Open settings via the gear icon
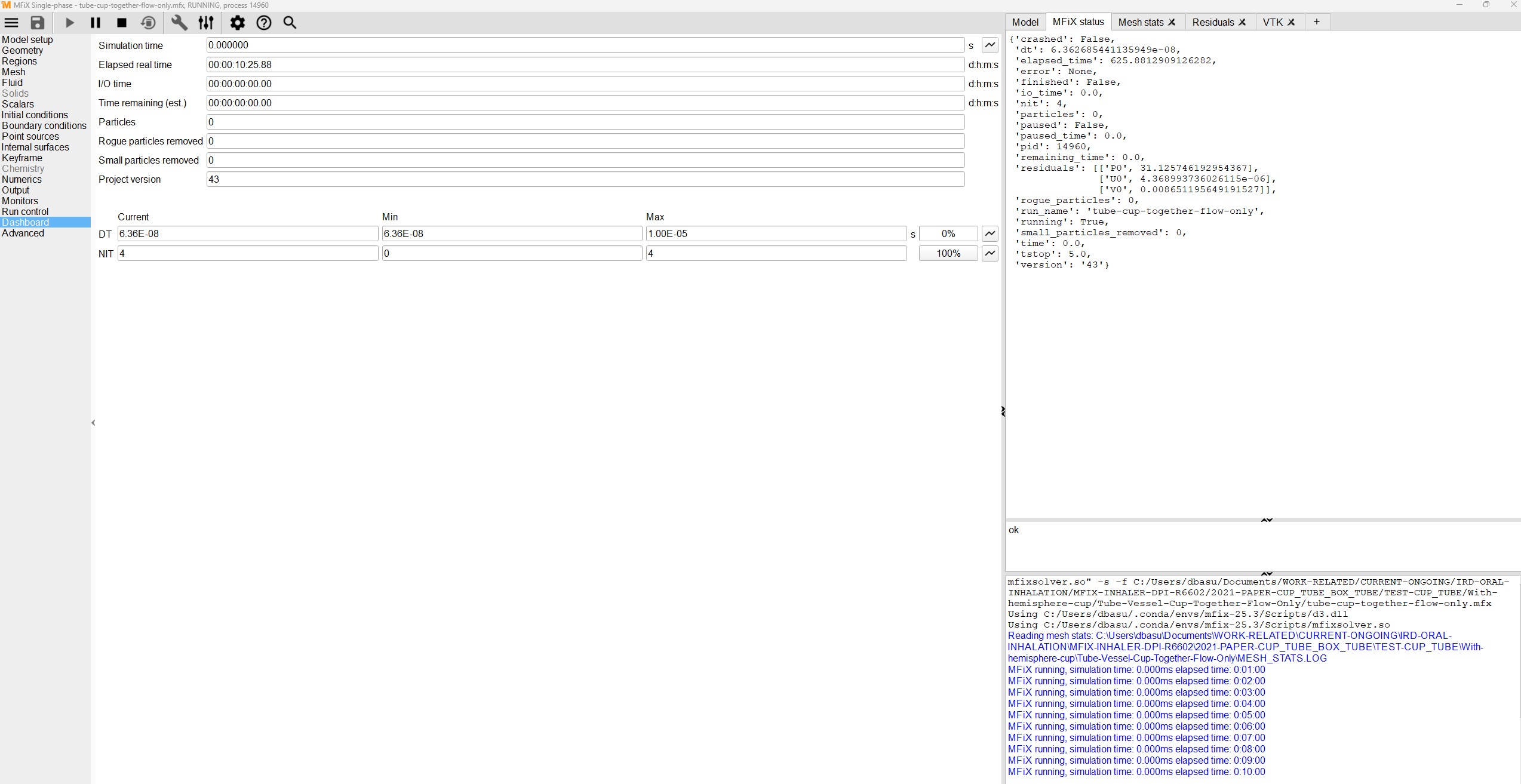 tap(238, 23)
